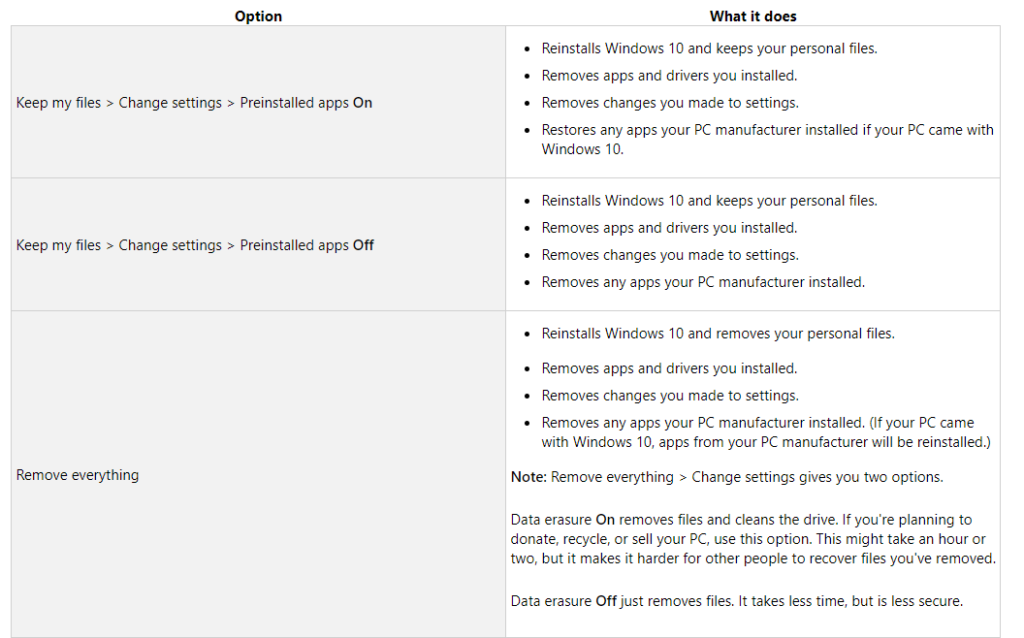1024x638 pixels.
Task: Click 'Removes apps and drivers' in the third row
Action: pyautogui.click(x=669, y=368)
